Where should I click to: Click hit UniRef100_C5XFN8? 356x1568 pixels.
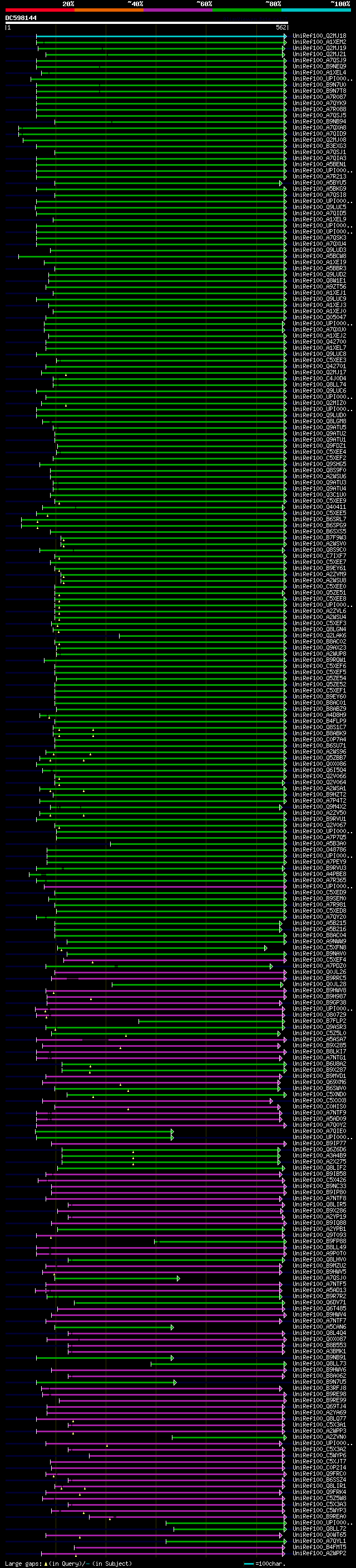pos(319,947)
